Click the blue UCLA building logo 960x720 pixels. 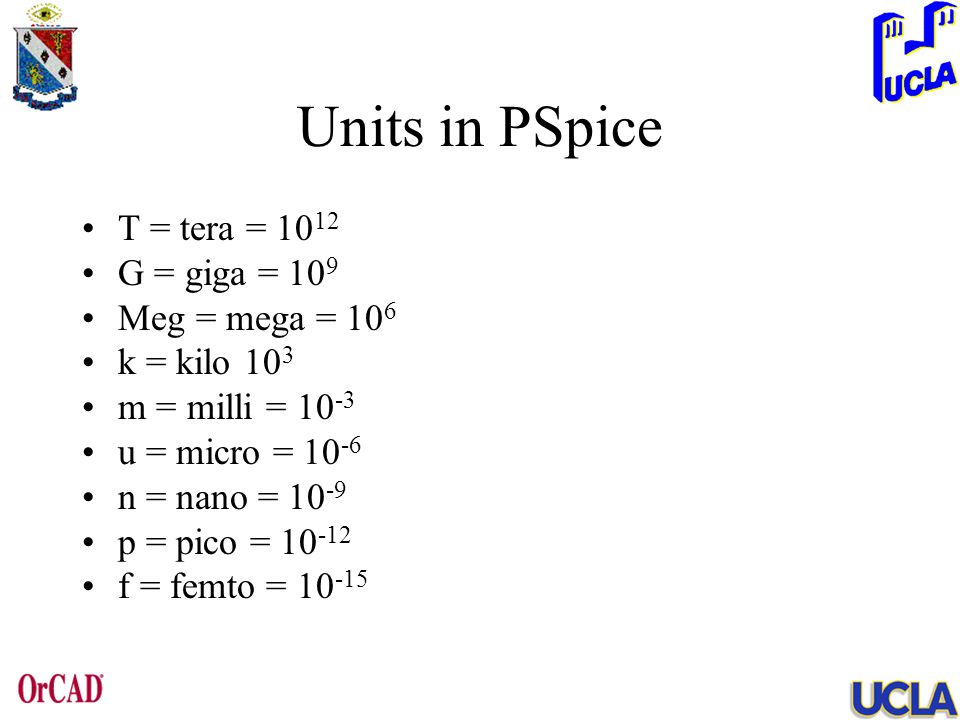click(915, 52)
